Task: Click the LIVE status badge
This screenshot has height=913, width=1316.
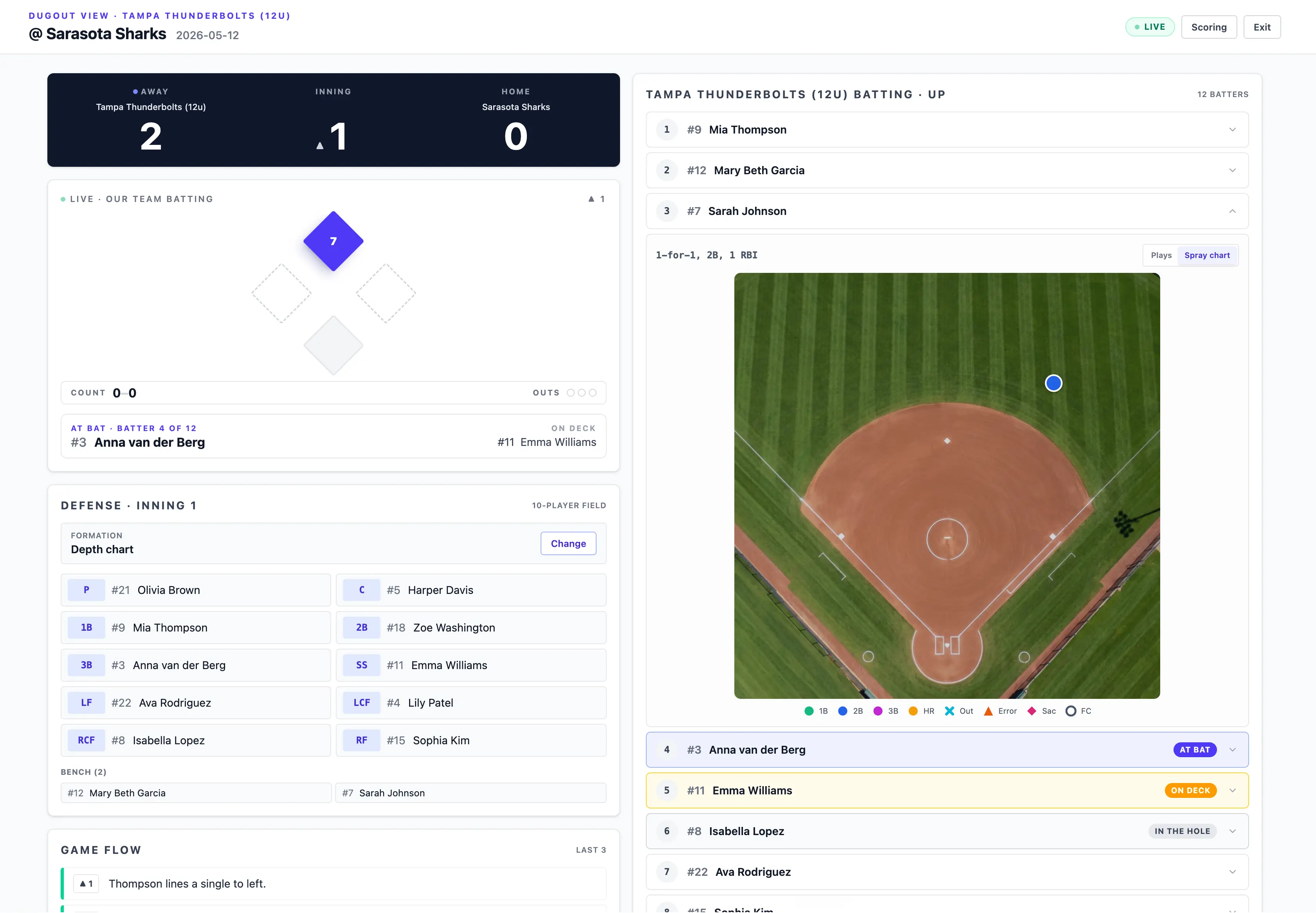Action: pos(1150,27)
